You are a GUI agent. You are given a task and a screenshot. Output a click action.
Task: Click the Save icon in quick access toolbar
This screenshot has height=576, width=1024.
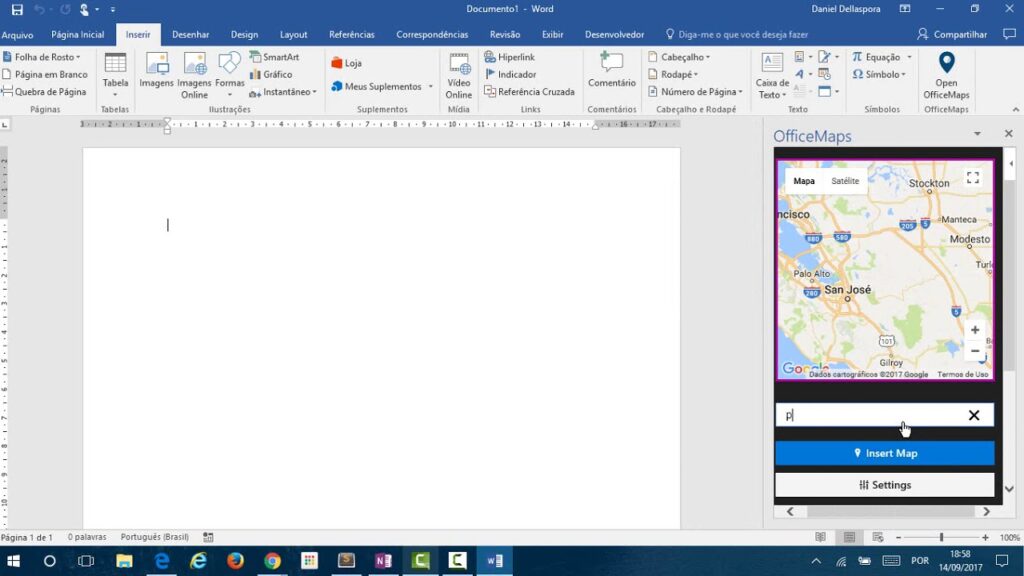pyautogui.click(x=17, y=9)
